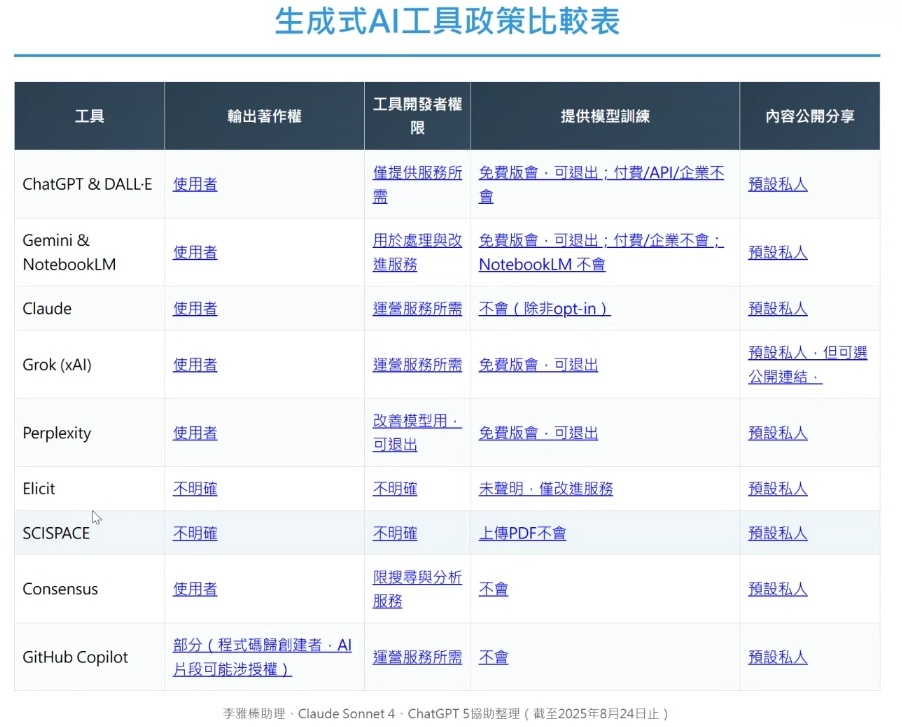Open Consensus row 使用者 link
Image resolution: width=902 pixels, height=727 pixels.
(x=195, y=590)
